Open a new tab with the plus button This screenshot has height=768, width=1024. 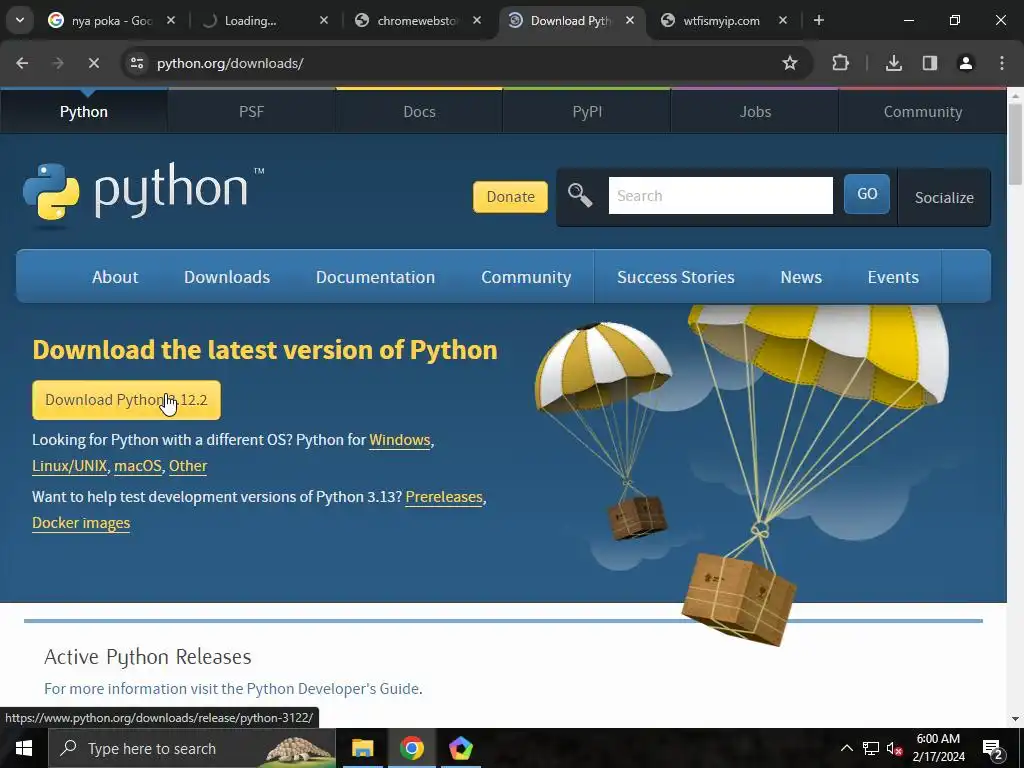pos(818,20)
